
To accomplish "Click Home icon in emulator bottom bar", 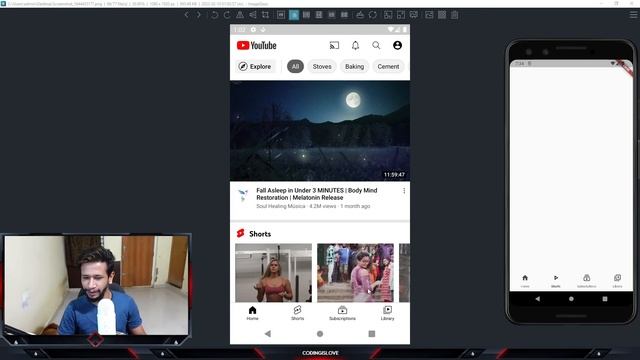I will click(525, 278).
